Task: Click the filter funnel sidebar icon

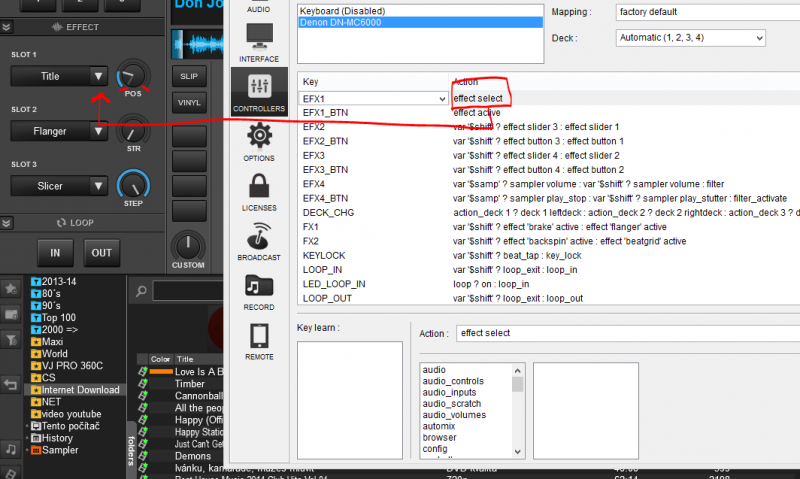Action: (x=11, y=339)
